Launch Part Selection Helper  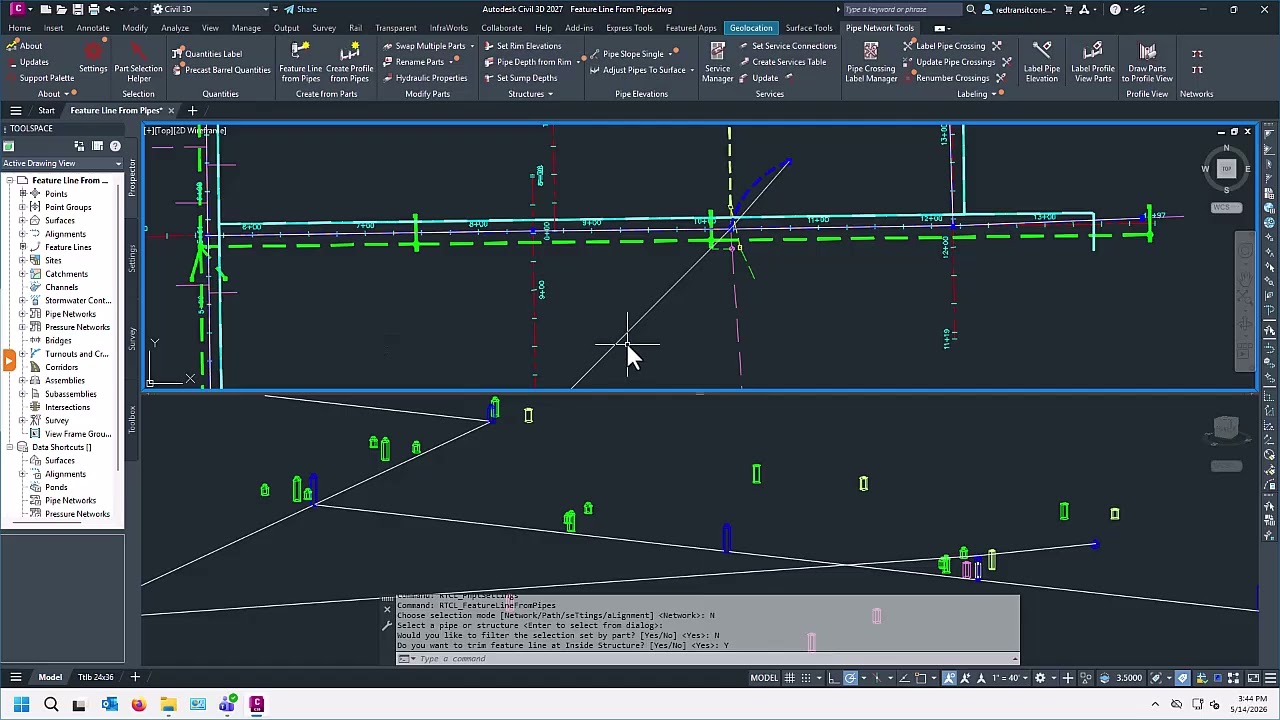point(138,61)
